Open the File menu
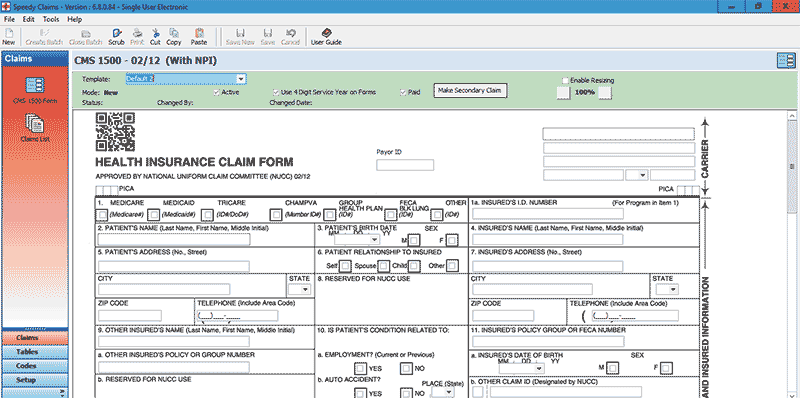The width and height of the screenshot is (800, 398). 9,19
